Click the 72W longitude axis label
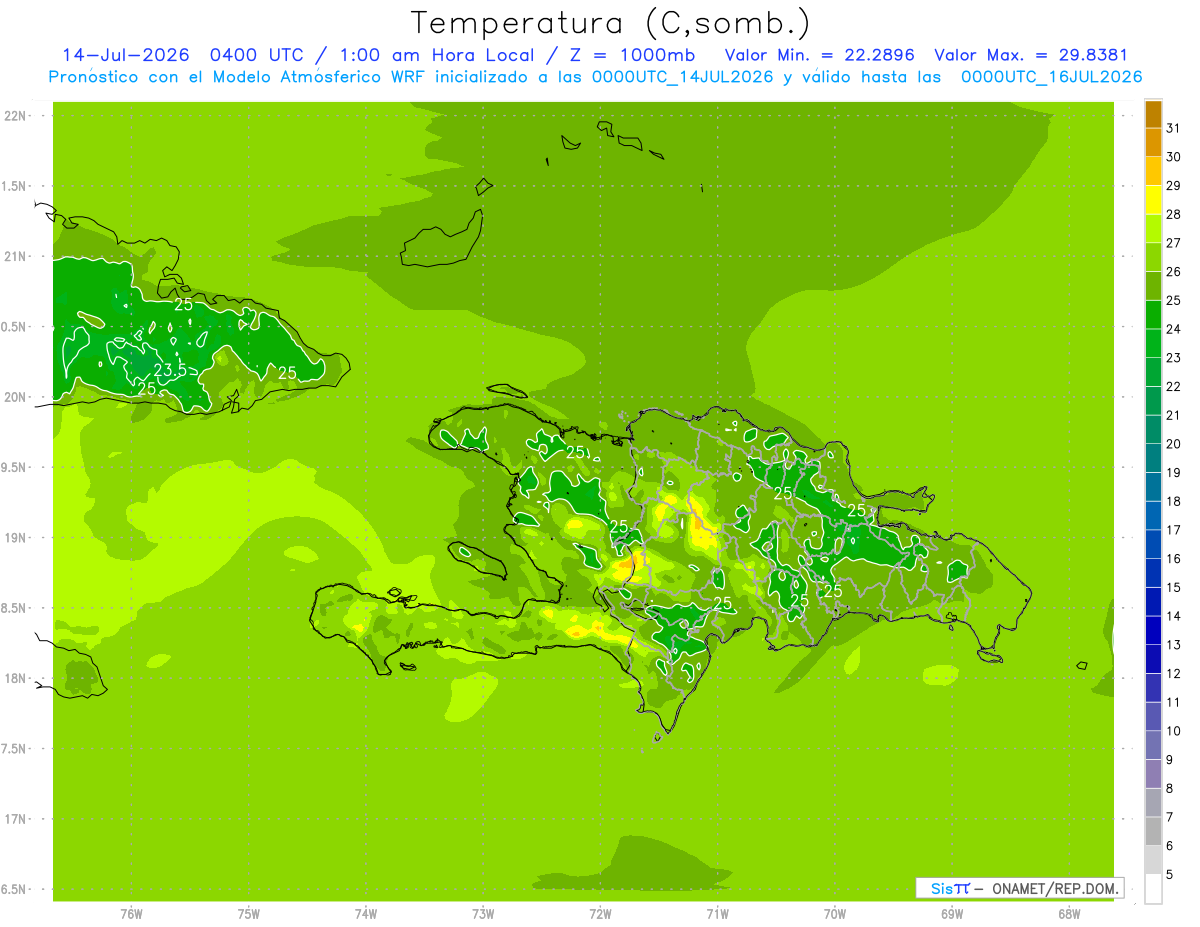This screenshot has width=1200, height=927. (x=600, y=913)
